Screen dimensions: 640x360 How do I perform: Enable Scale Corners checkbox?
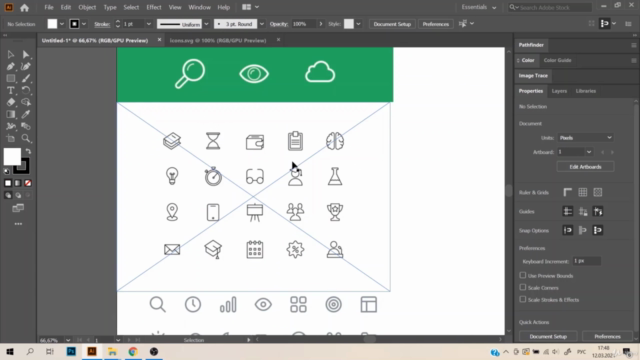523,287
